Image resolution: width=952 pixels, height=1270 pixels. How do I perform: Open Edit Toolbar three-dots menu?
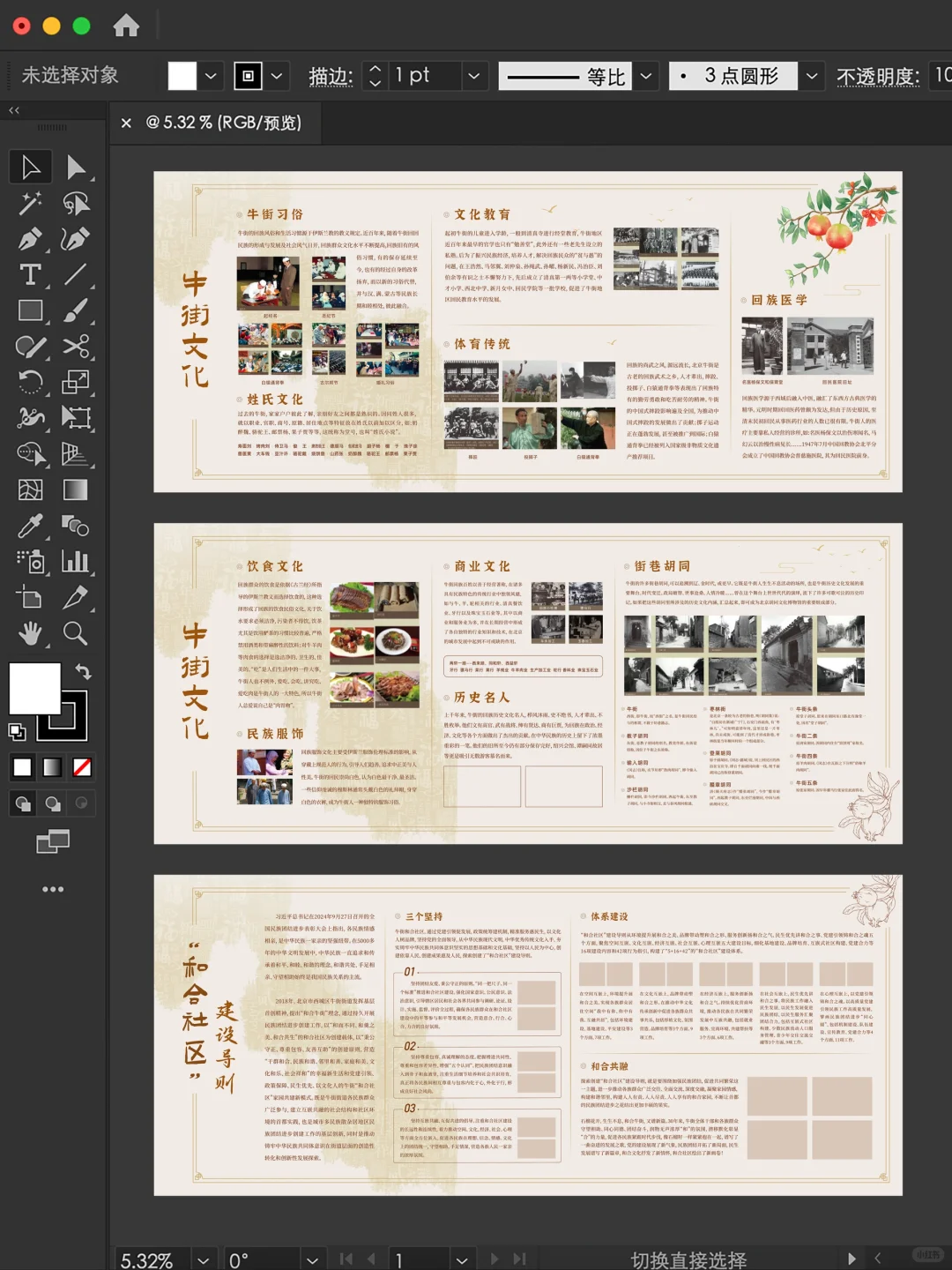tap(53, 889)
